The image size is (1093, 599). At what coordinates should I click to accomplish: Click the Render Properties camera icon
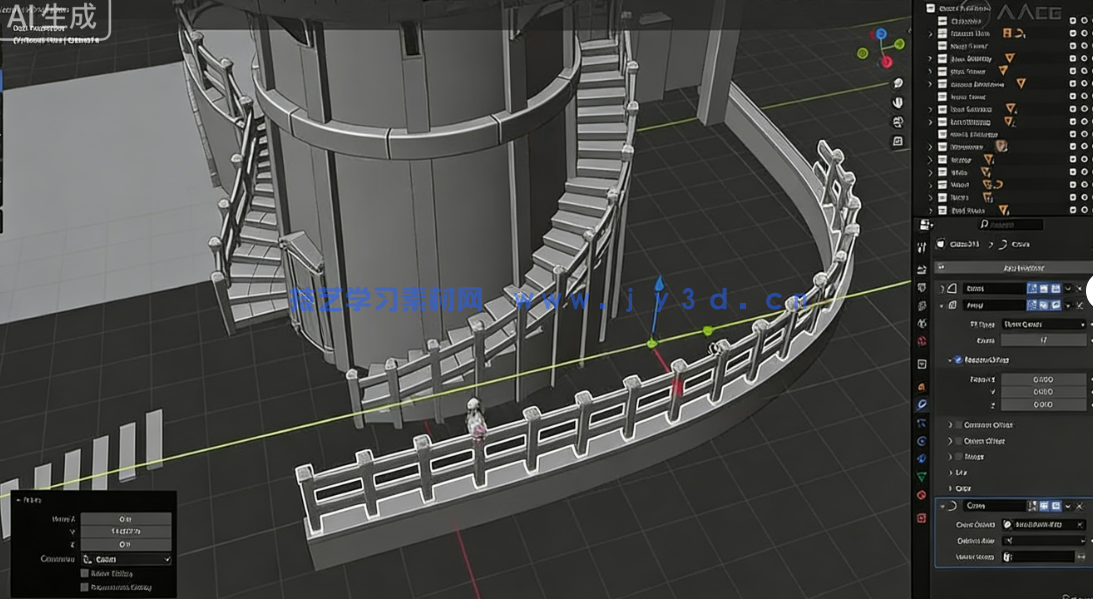tap(922, 287)
